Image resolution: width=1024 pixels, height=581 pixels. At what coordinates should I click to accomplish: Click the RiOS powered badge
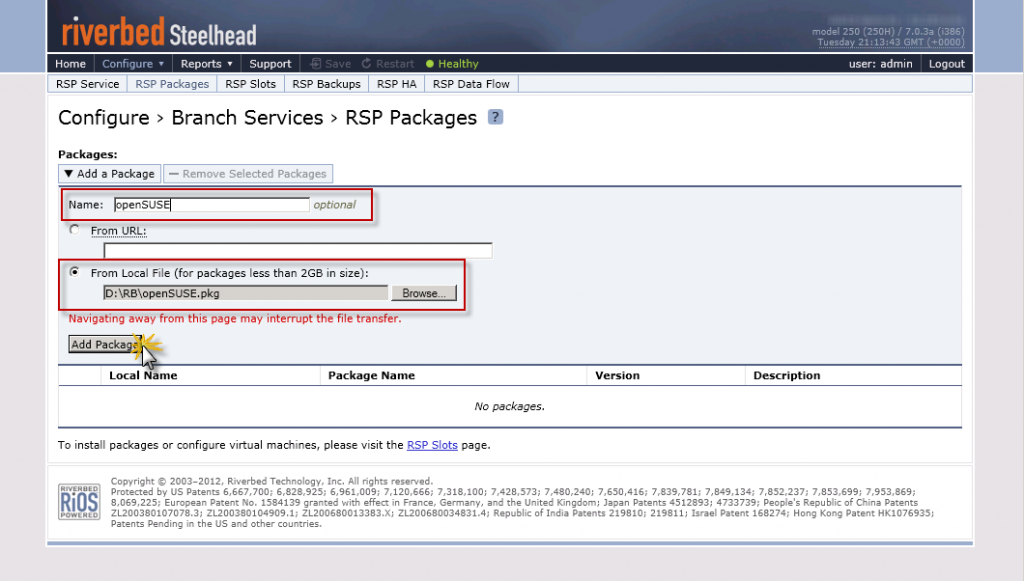[79, 502]
